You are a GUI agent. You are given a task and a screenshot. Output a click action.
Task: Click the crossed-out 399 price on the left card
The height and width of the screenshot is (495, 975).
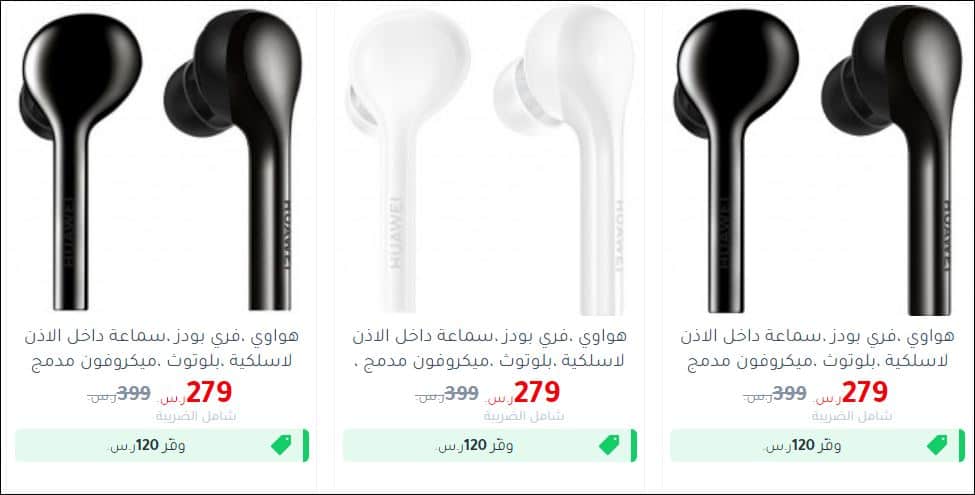(x=134, y=393)
